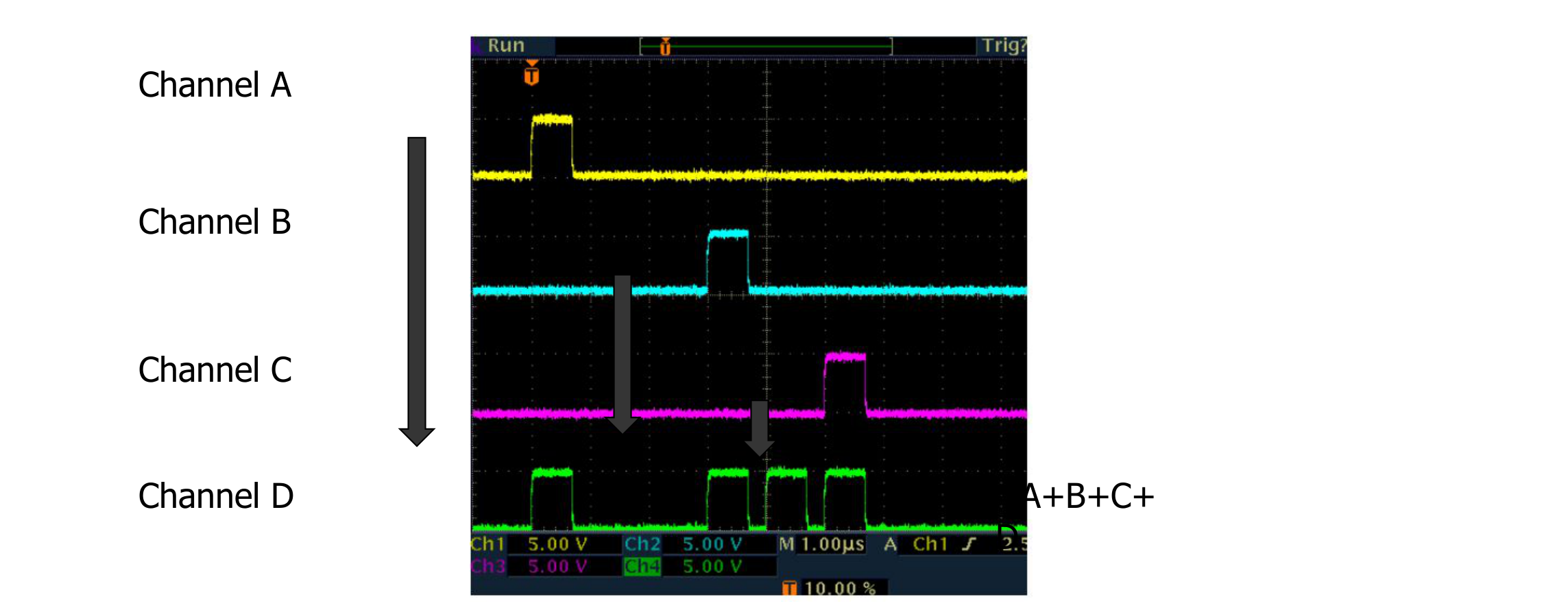Click the 10.00 % trigger position readout
This screenshot has height=610, width=1568.
841,588
